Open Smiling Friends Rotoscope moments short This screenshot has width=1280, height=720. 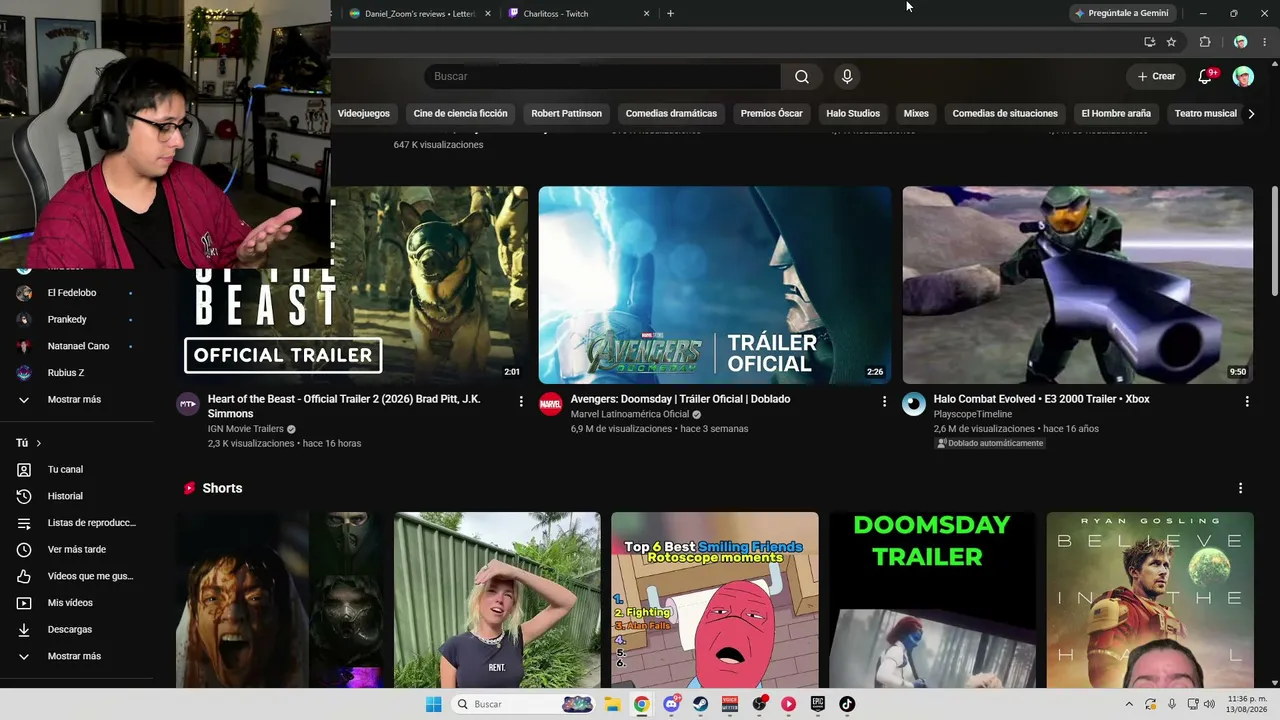pyautogui.click(x=715, y=600)
